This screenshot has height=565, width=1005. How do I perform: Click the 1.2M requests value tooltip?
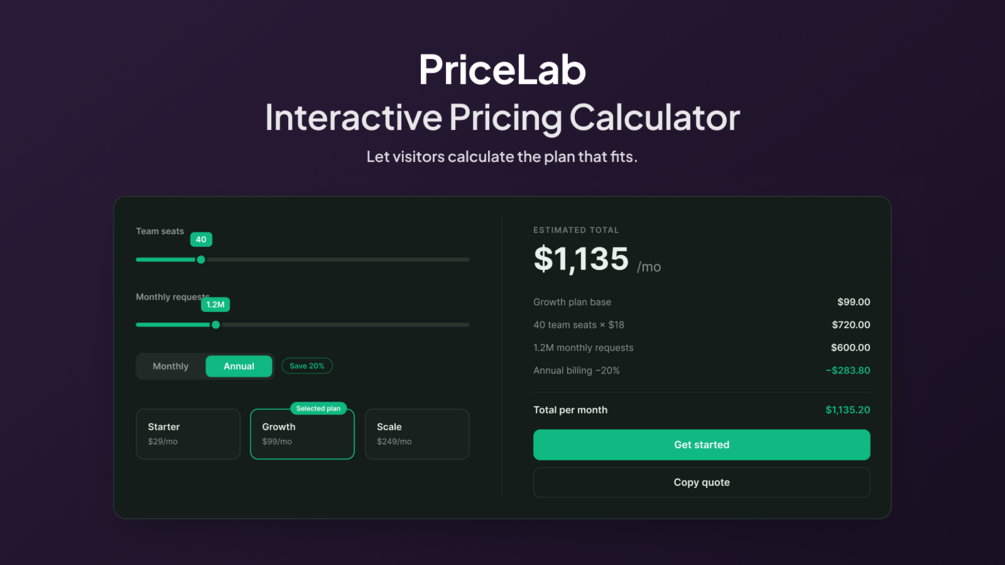pos(215,305)
